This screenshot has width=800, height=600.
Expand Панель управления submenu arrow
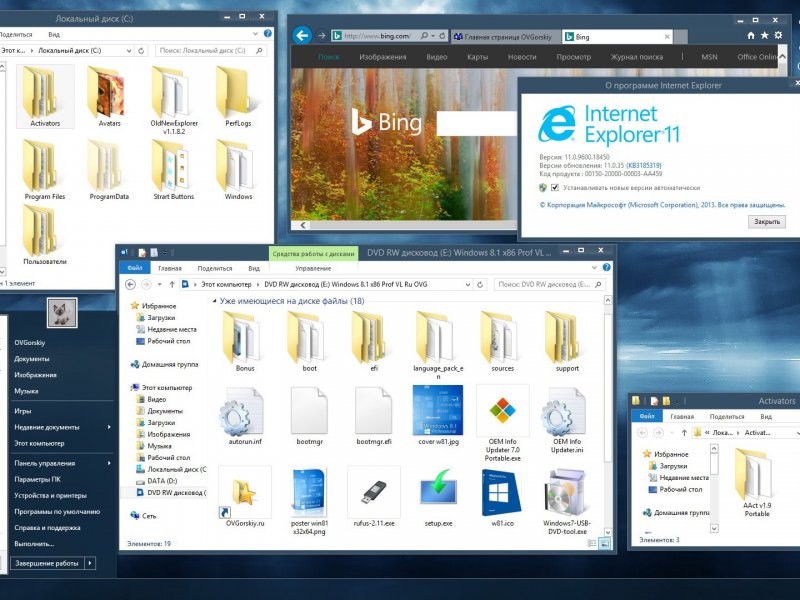click(x=109, y=463)
